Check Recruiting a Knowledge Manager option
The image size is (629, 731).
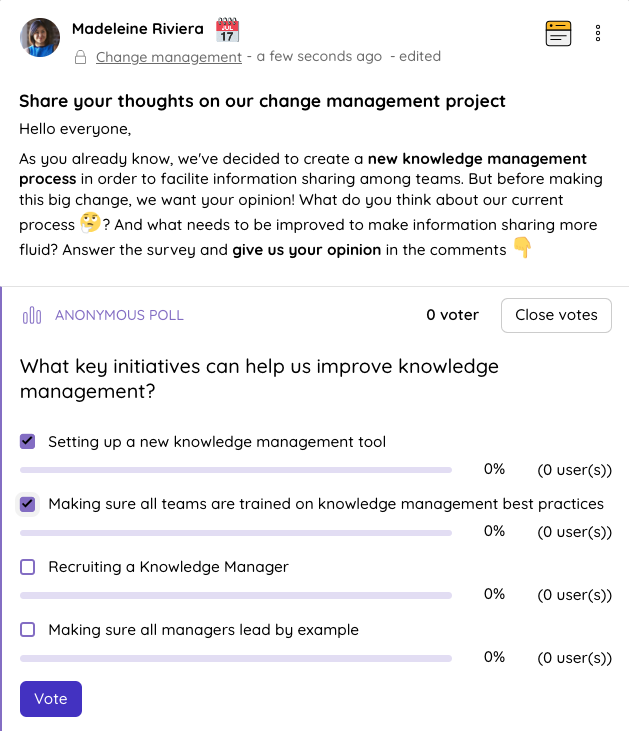click(28, 567)
